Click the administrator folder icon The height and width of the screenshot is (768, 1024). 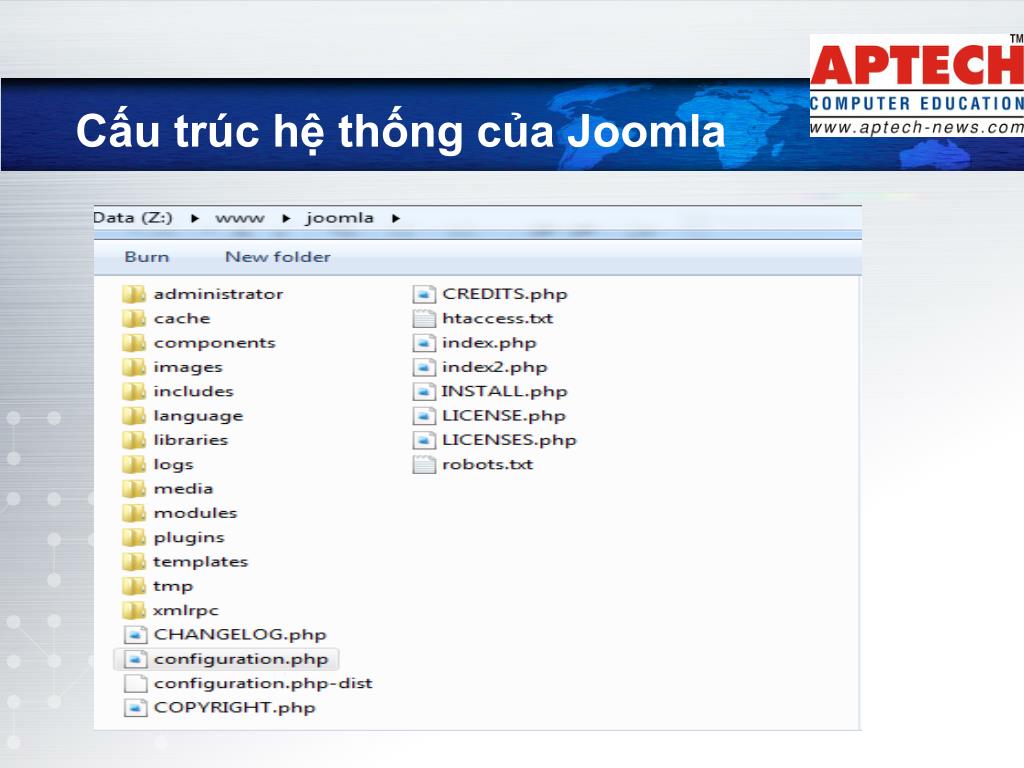click(134, 294)
